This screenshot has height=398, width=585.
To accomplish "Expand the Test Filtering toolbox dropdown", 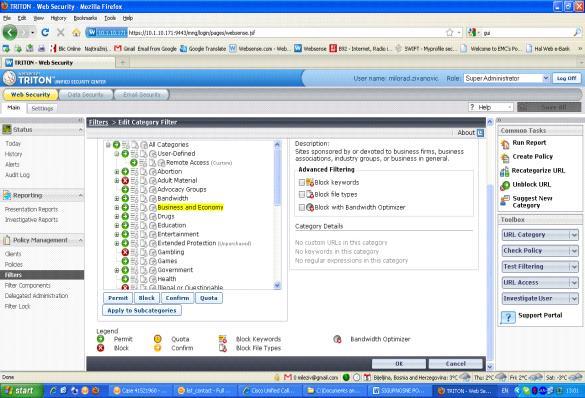I will click(574, 267).
